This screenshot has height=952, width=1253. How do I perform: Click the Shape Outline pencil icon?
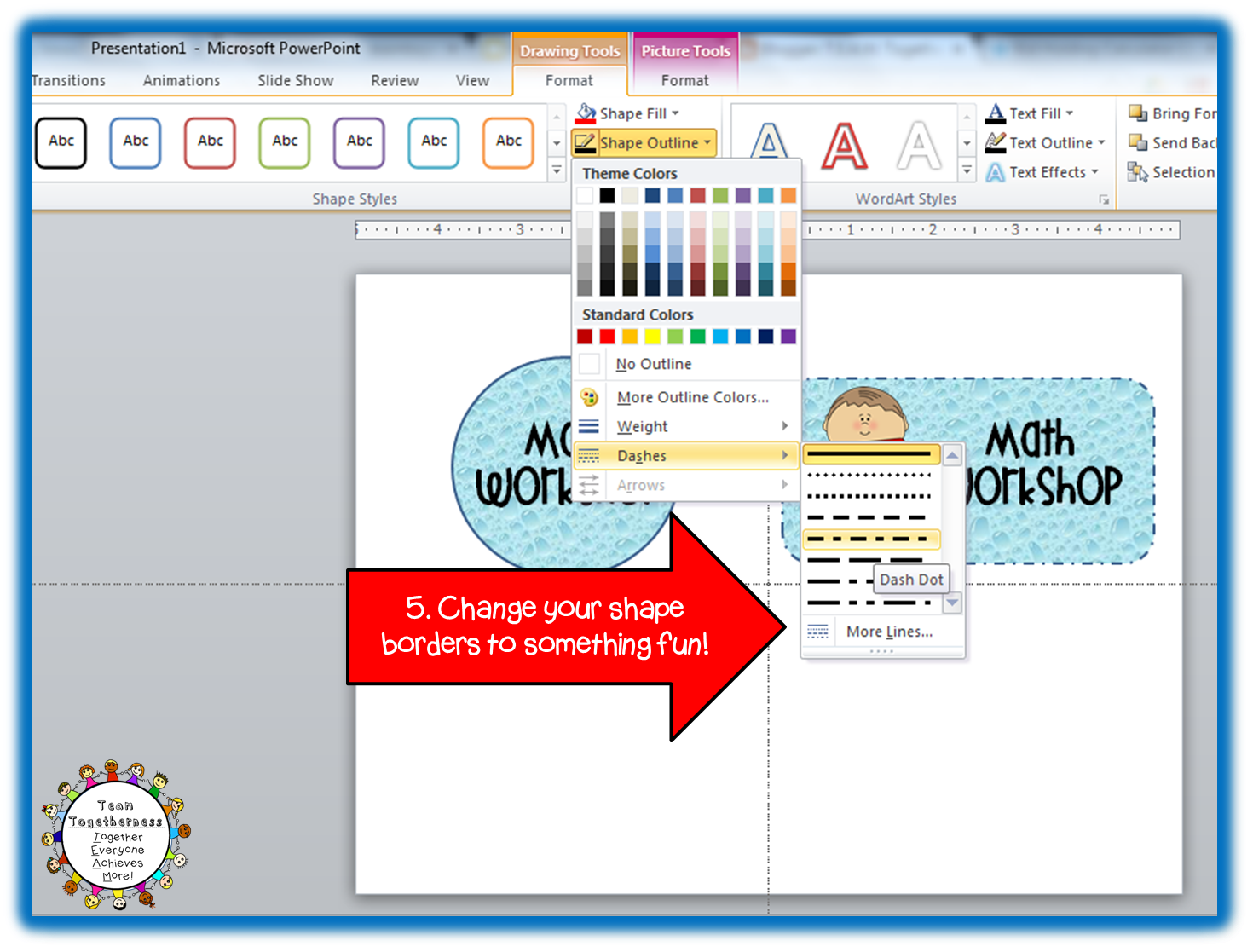point(585,142)
